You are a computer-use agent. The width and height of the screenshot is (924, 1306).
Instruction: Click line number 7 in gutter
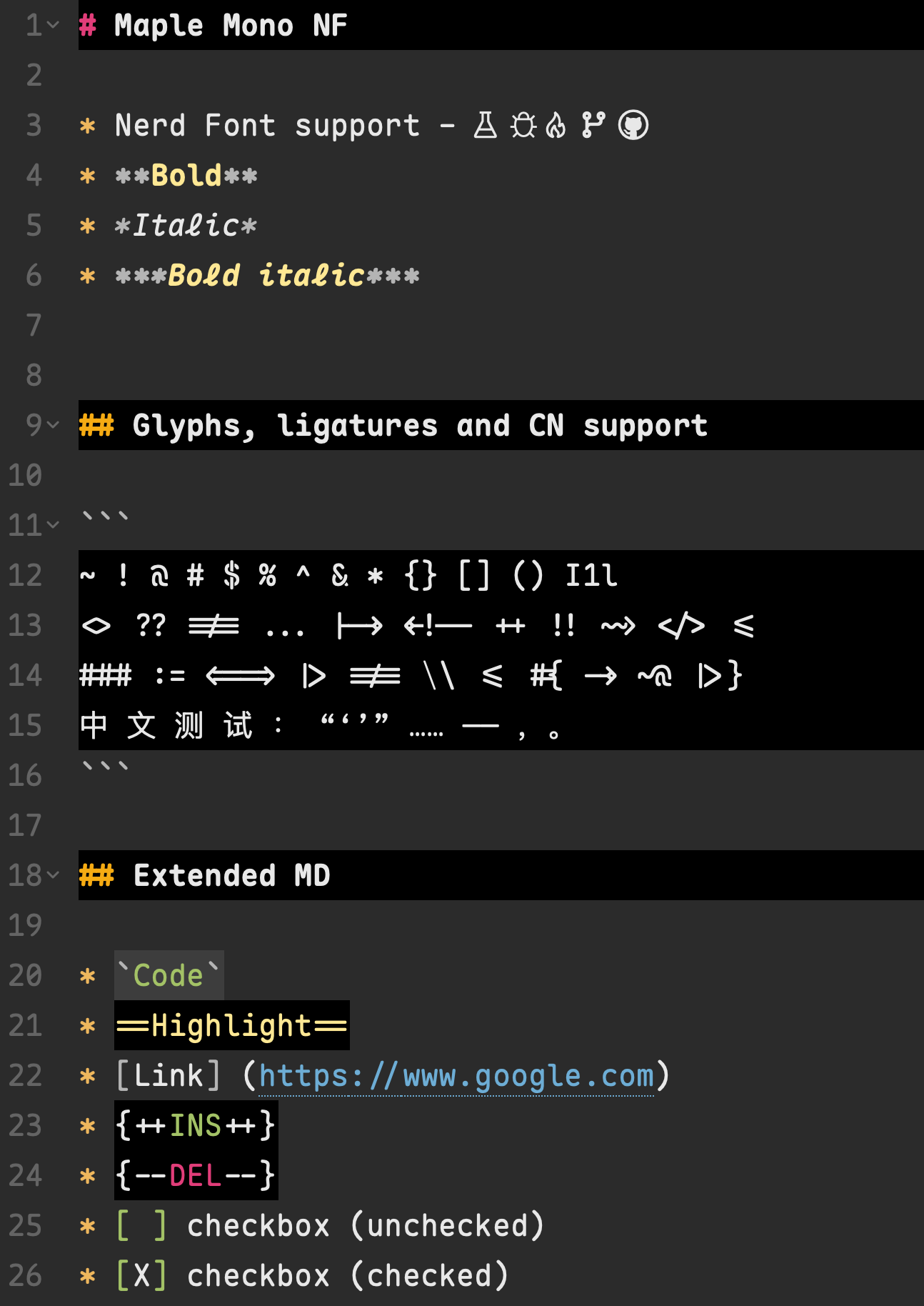point(34,325)
